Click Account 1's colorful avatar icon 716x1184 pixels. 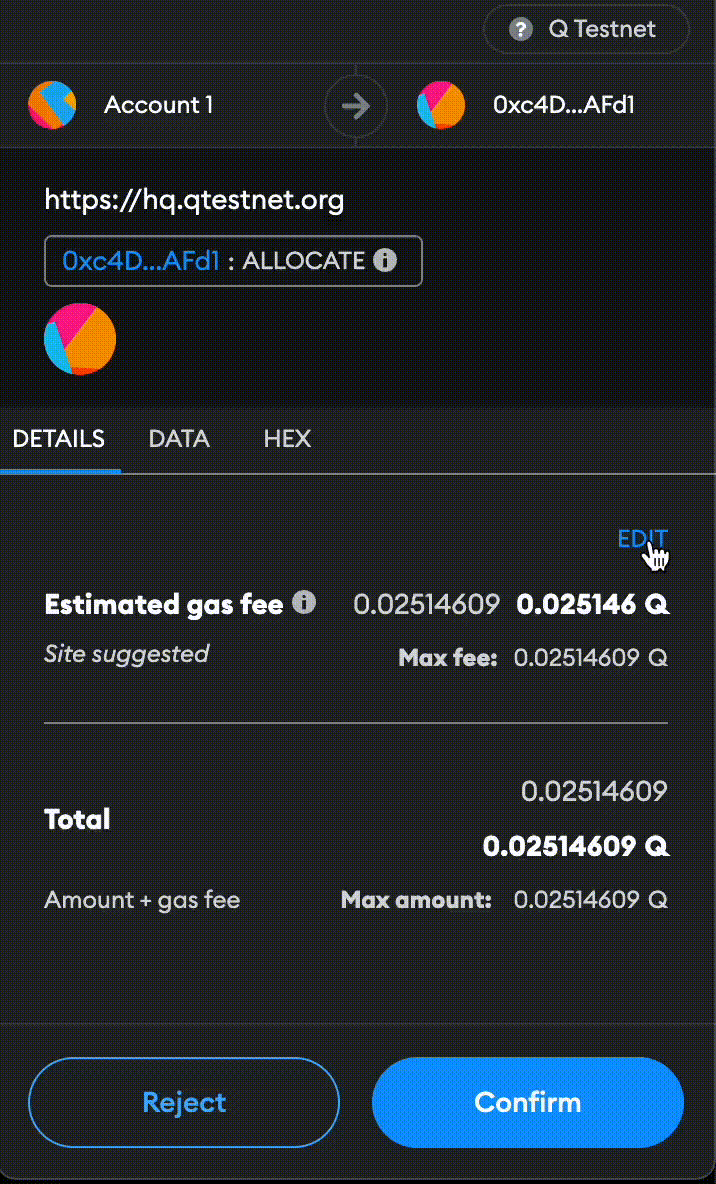click(x=52, y=104)
